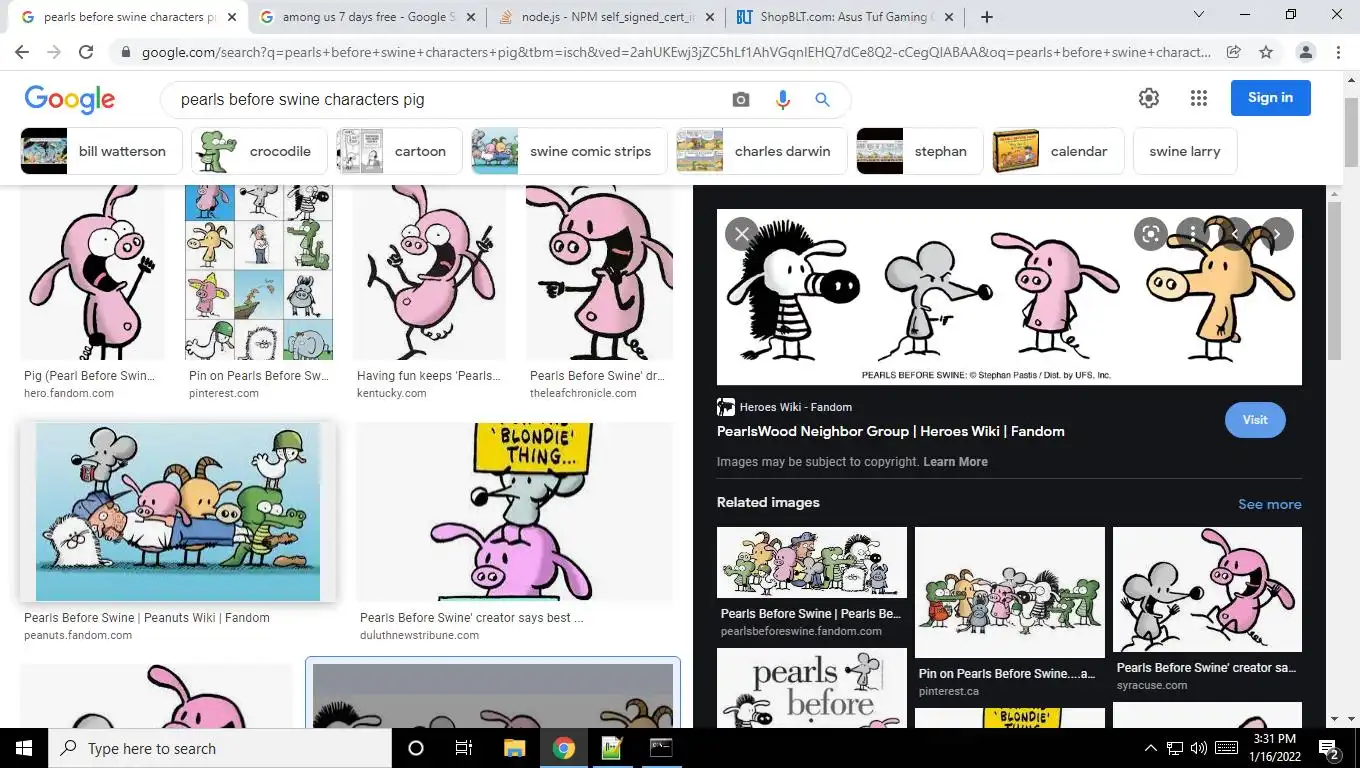Open related image from syracuse.com
The width and height of the screenshot is (1360, 768).
[x=1207, y=590]
